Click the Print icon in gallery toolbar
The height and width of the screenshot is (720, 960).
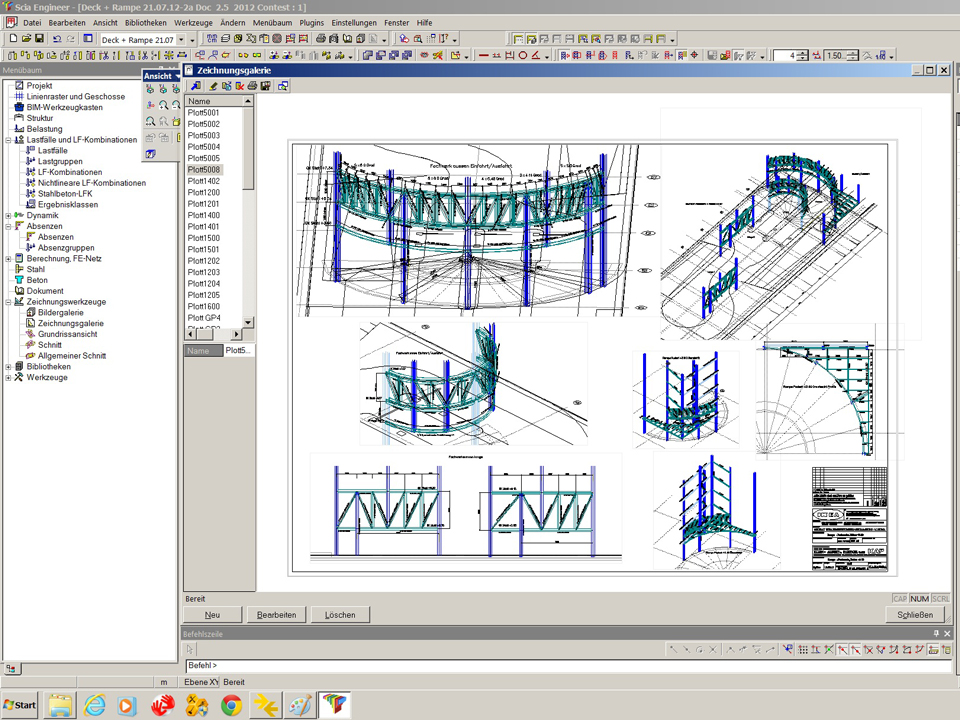253,86
